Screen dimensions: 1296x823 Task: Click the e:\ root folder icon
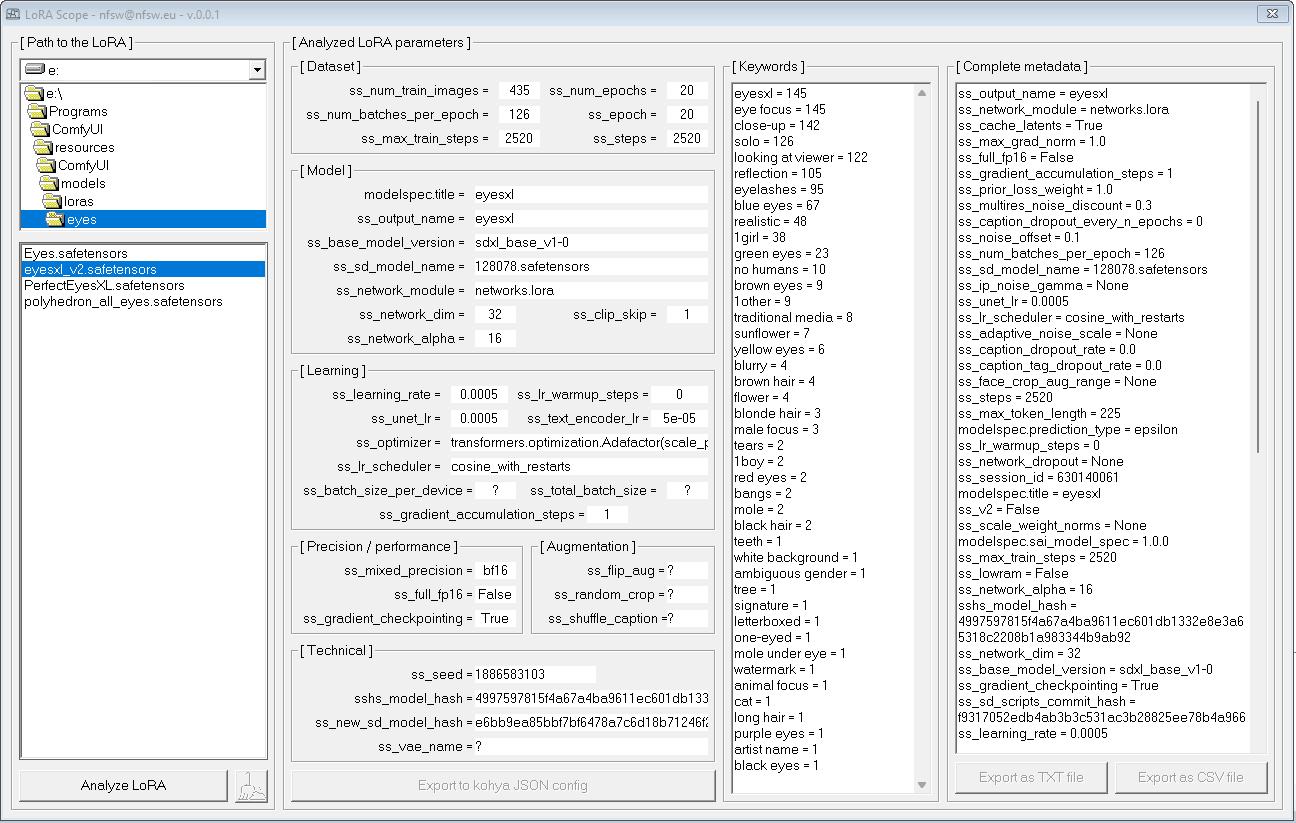33,93
